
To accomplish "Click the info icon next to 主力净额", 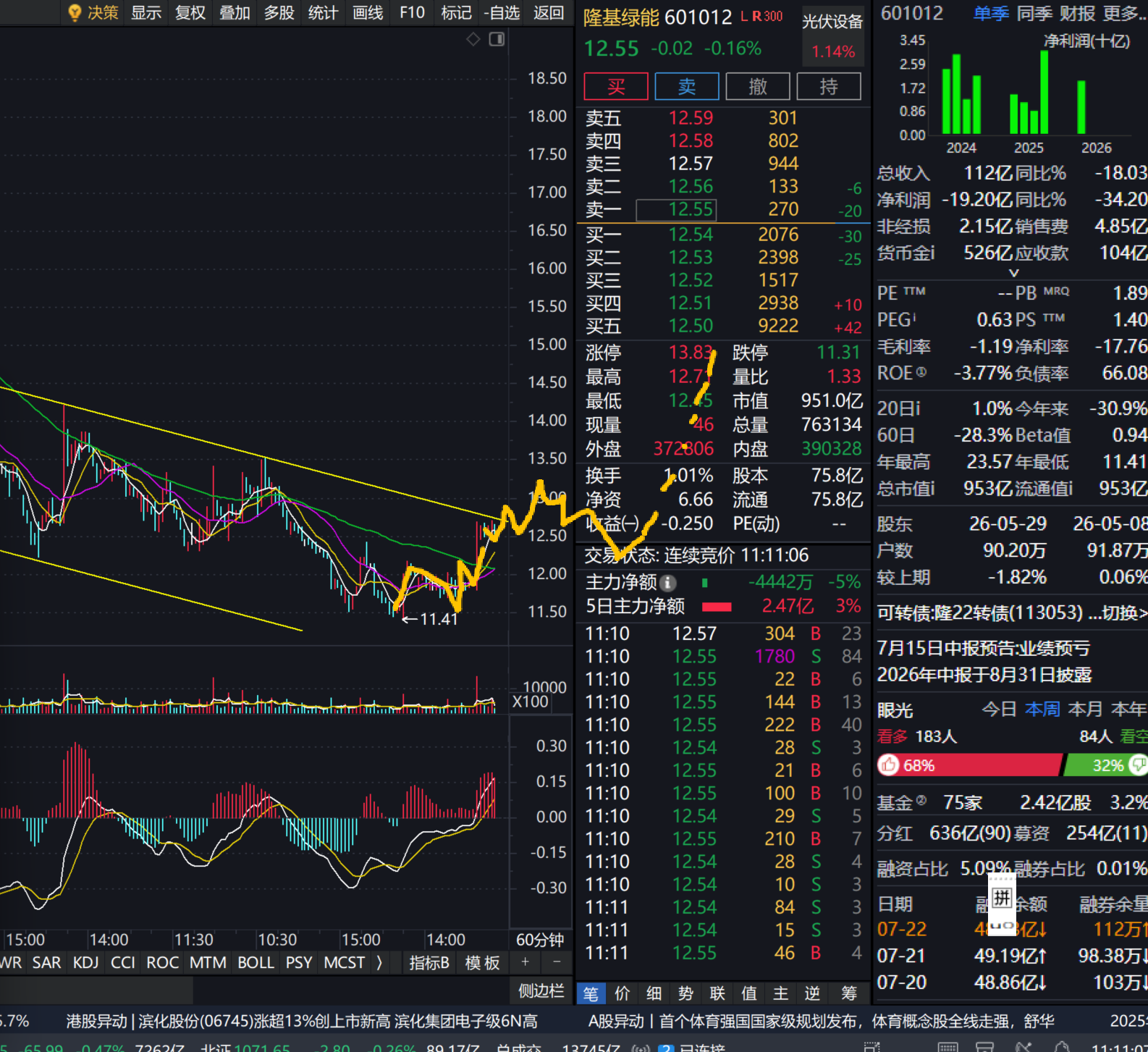I will pos(669,582).
